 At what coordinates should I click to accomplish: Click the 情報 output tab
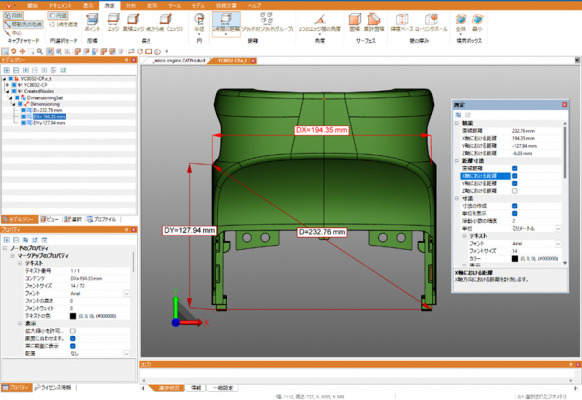tap(196, 388)
